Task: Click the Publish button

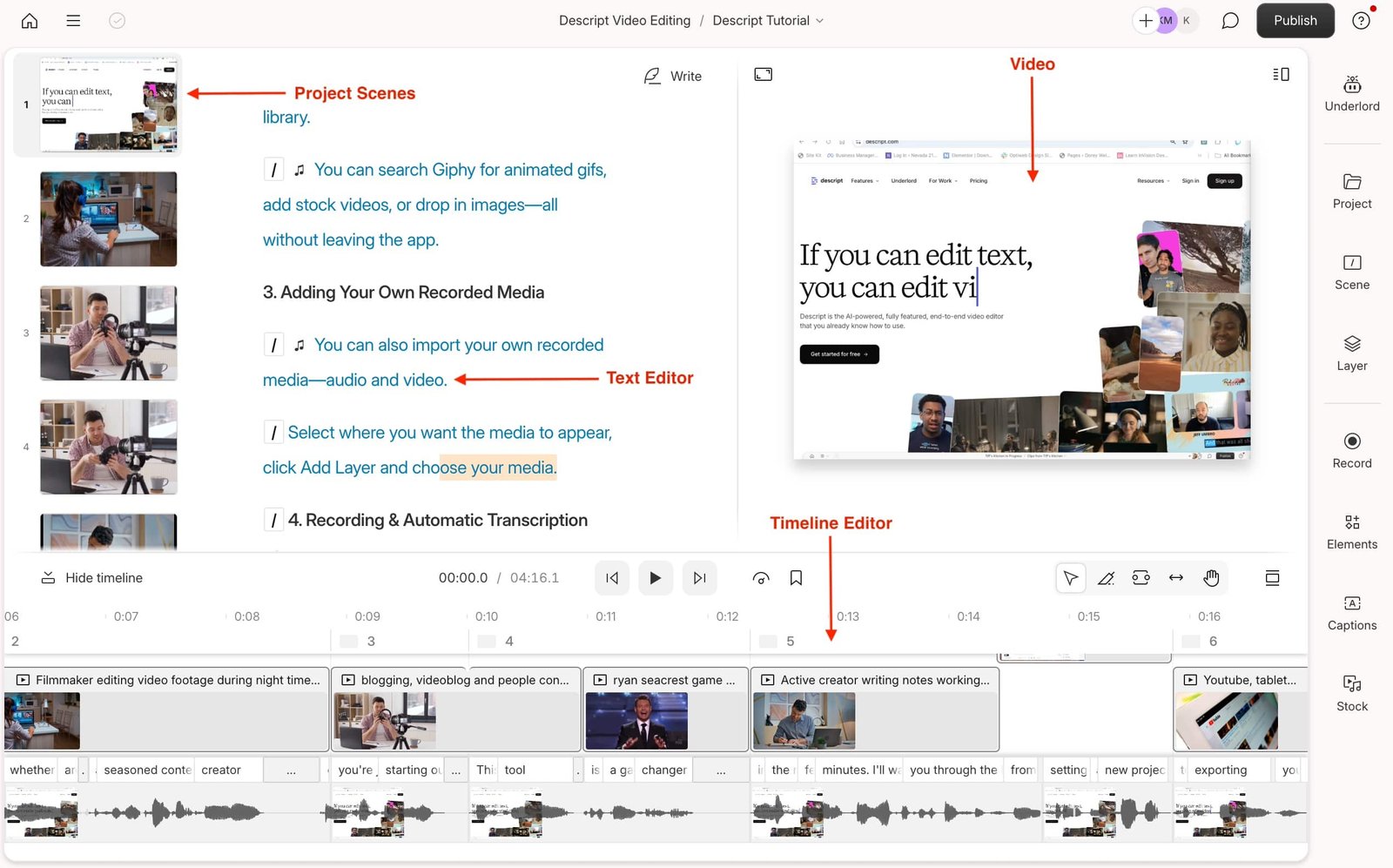Action: click(1295, 21)
